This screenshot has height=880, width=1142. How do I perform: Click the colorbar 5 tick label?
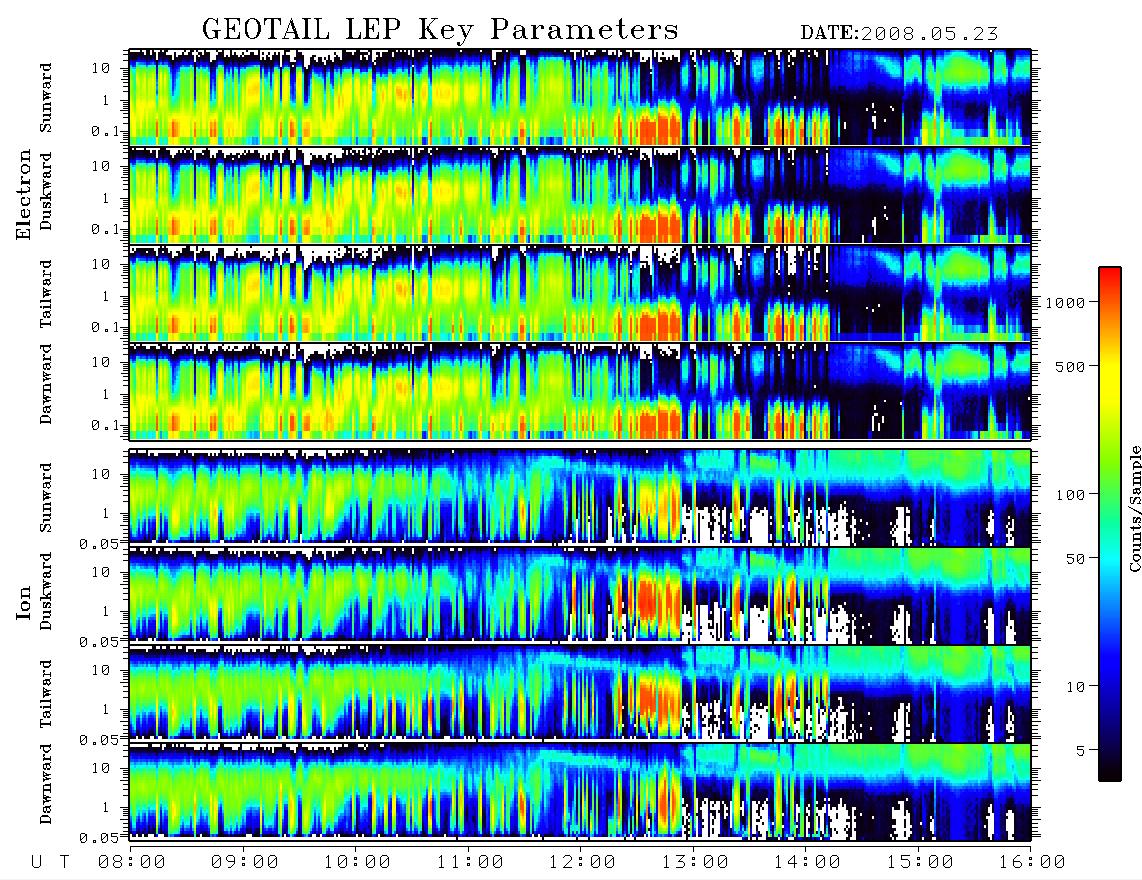(x=1081, y=751)
